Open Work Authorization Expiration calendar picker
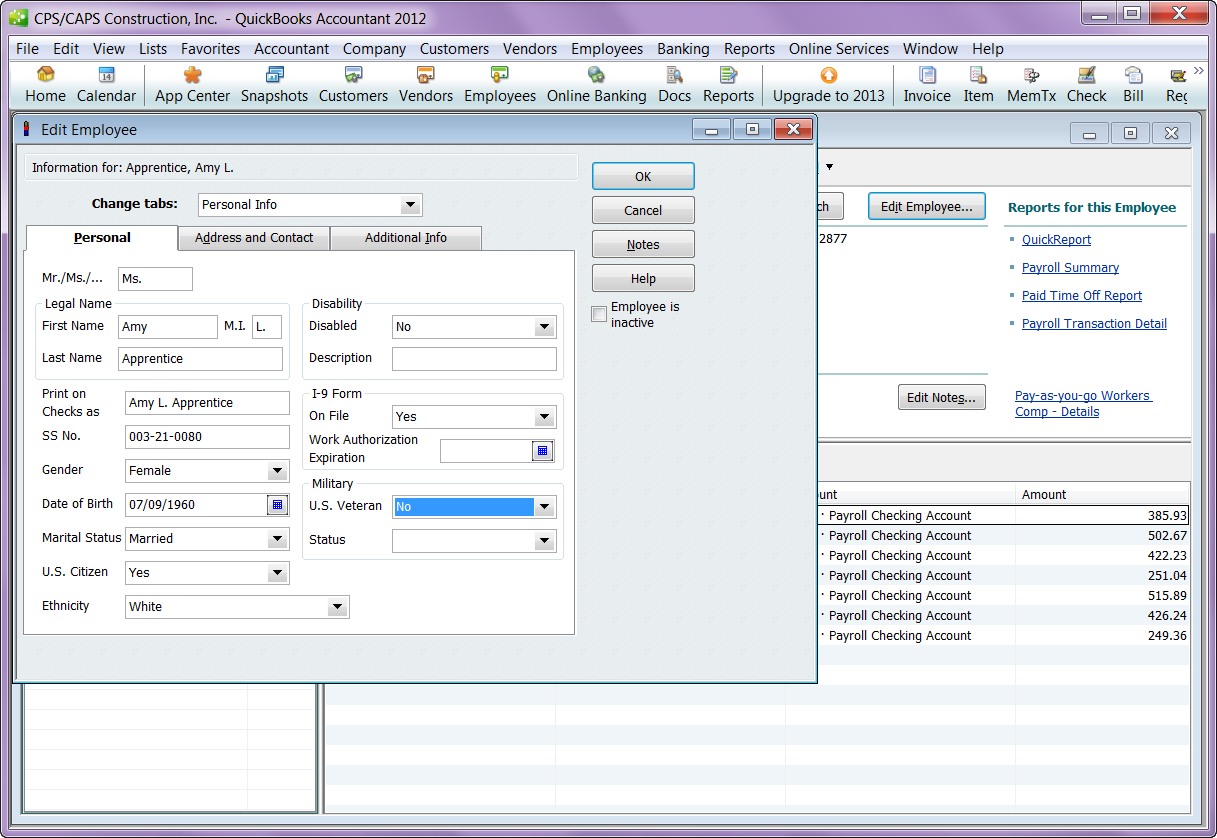1217x838 pixels. click(542, 451)
